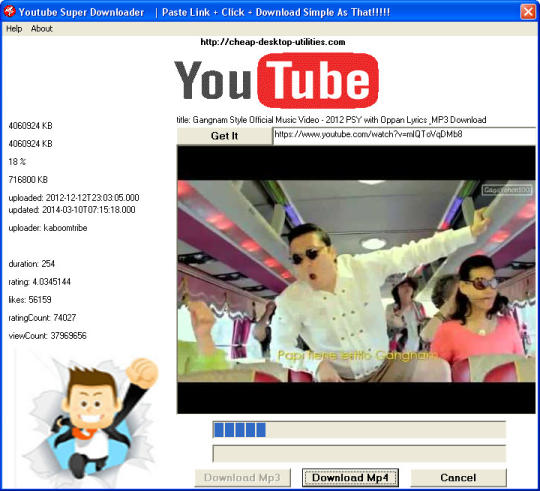540x491 pixels.
Task: Close the Youtube Super Downloader window
Action: 528,12
